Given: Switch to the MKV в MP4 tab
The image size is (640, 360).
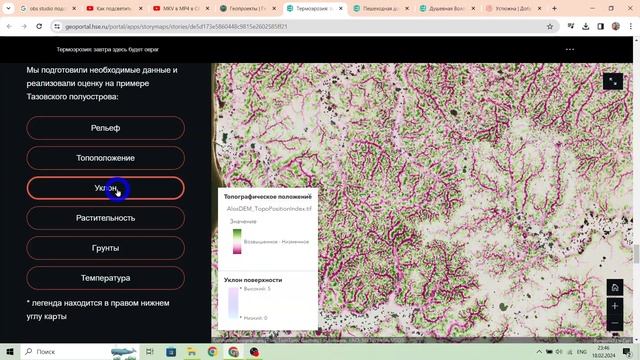Looking at the screenshot, I should coord(180,8).
